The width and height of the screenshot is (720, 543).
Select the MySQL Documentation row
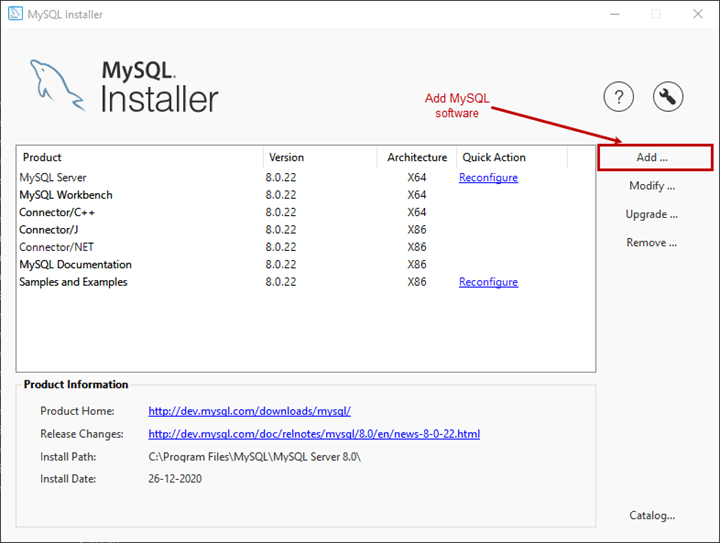[306, 265]
